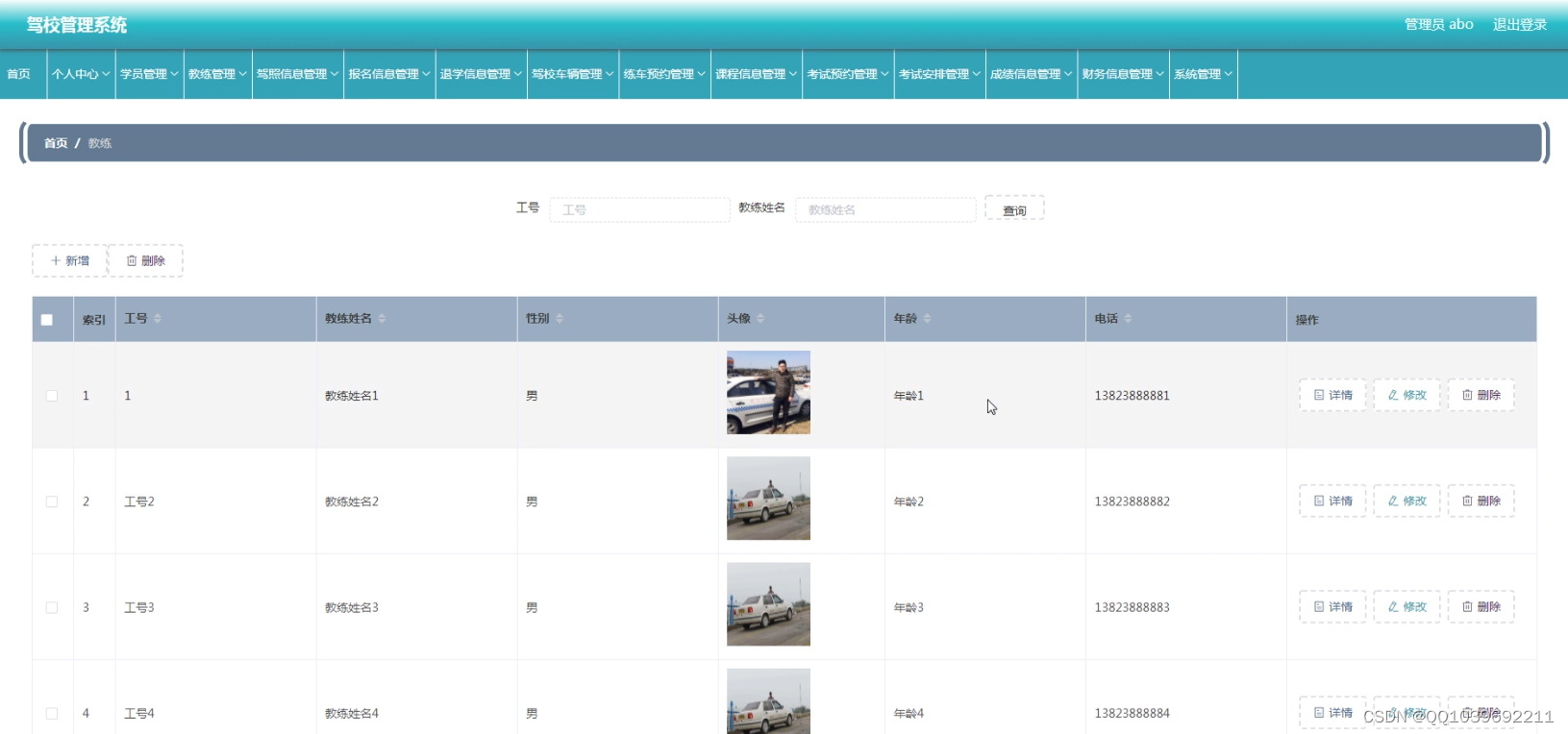Click 修改 pencil icon in row 教练姓名1
The height and width of the screenshot is (734, 1568).
tap(1393, 395)
